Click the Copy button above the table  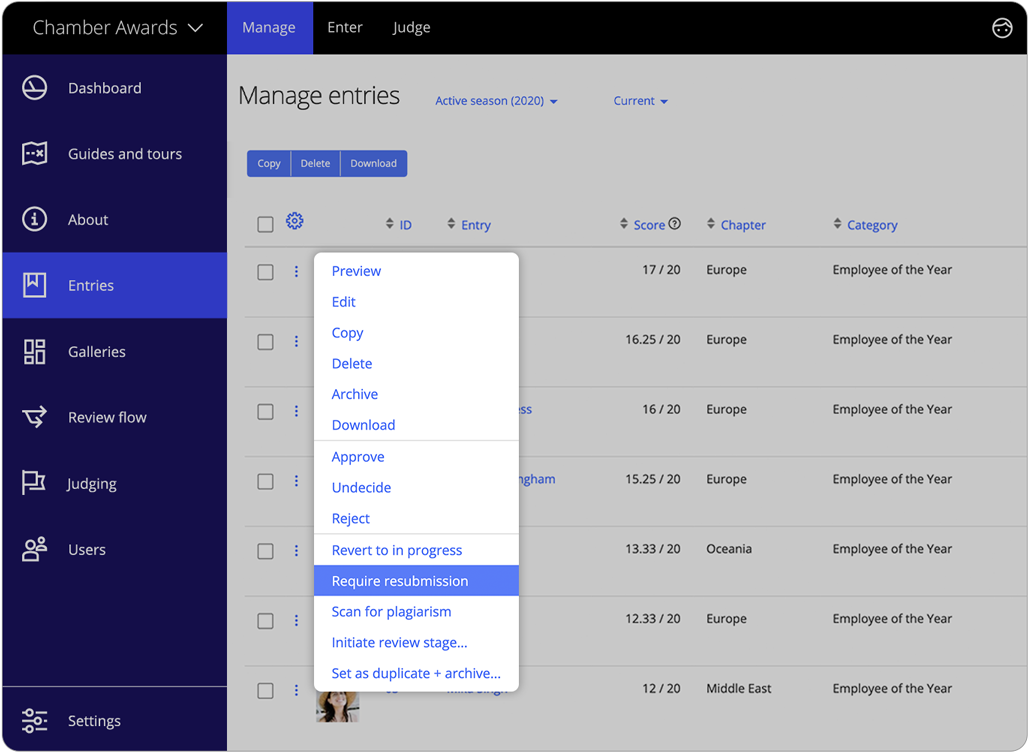pos(268,163)
